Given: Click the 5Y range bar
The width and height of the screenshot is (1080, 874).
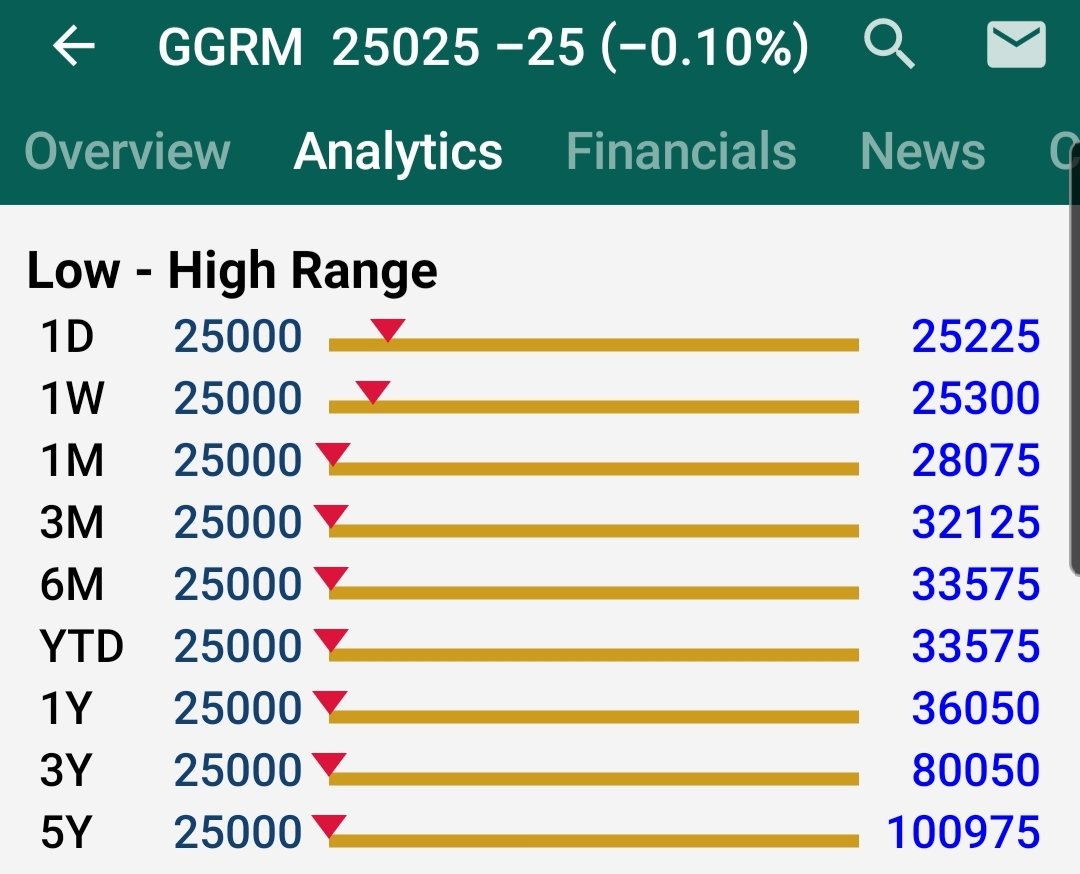Looking at the screenshot, I should pos(594,840).
